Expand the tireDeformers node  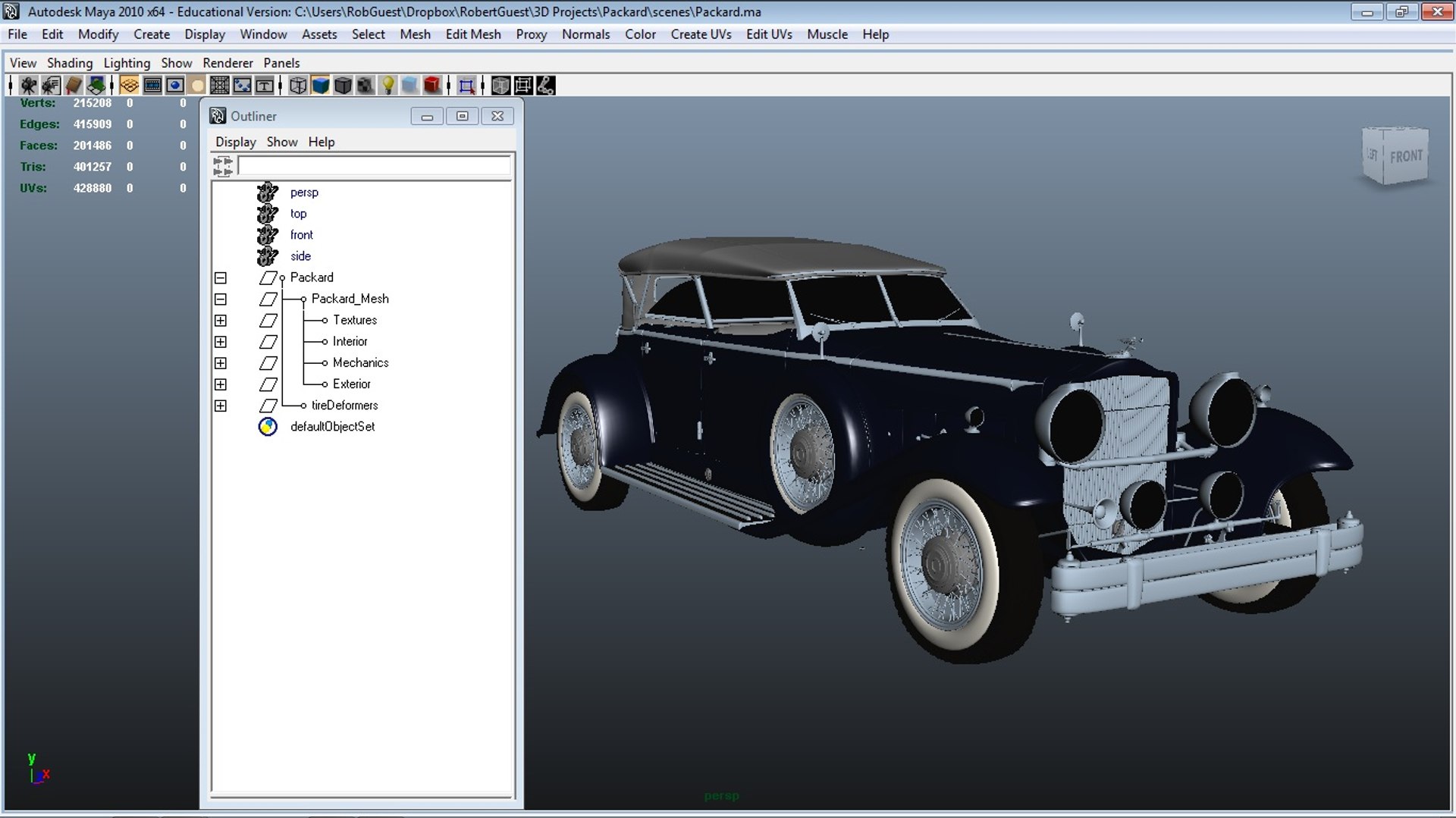coord(221,406)
